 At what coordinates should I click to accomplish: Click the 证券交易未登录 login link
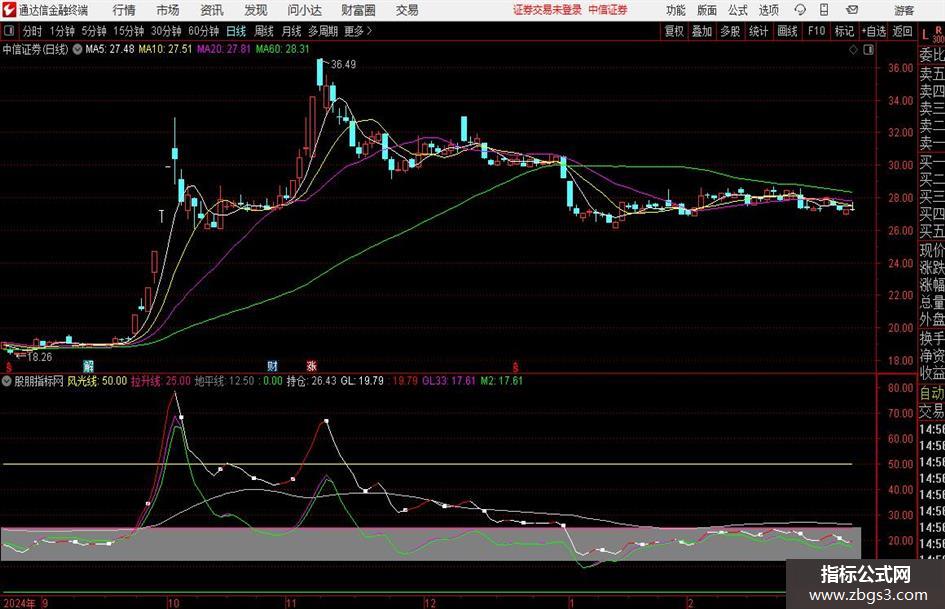pos(547,10)
